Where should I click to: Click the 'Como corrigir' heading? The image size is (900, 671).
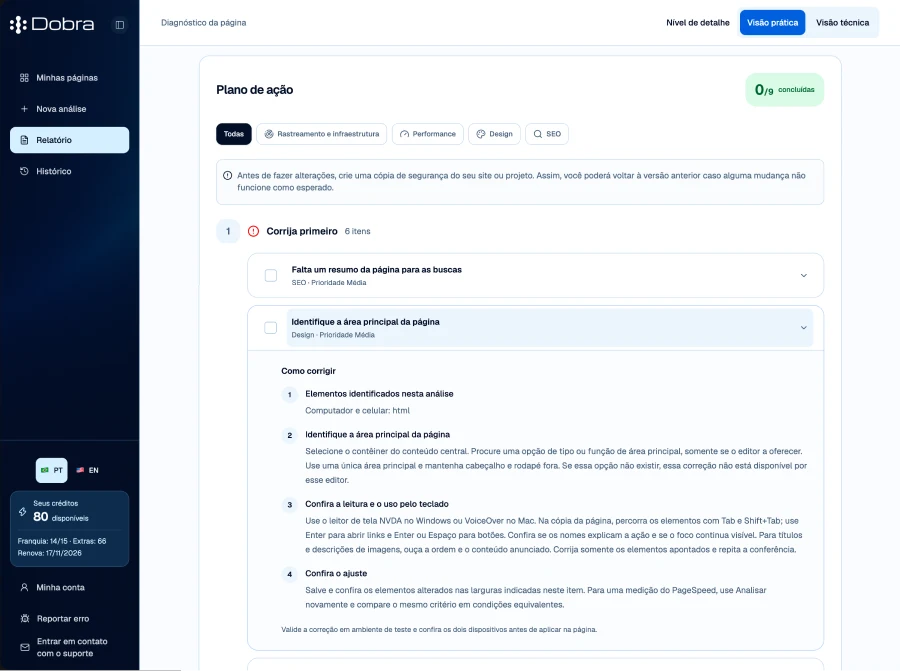(308, 371)
